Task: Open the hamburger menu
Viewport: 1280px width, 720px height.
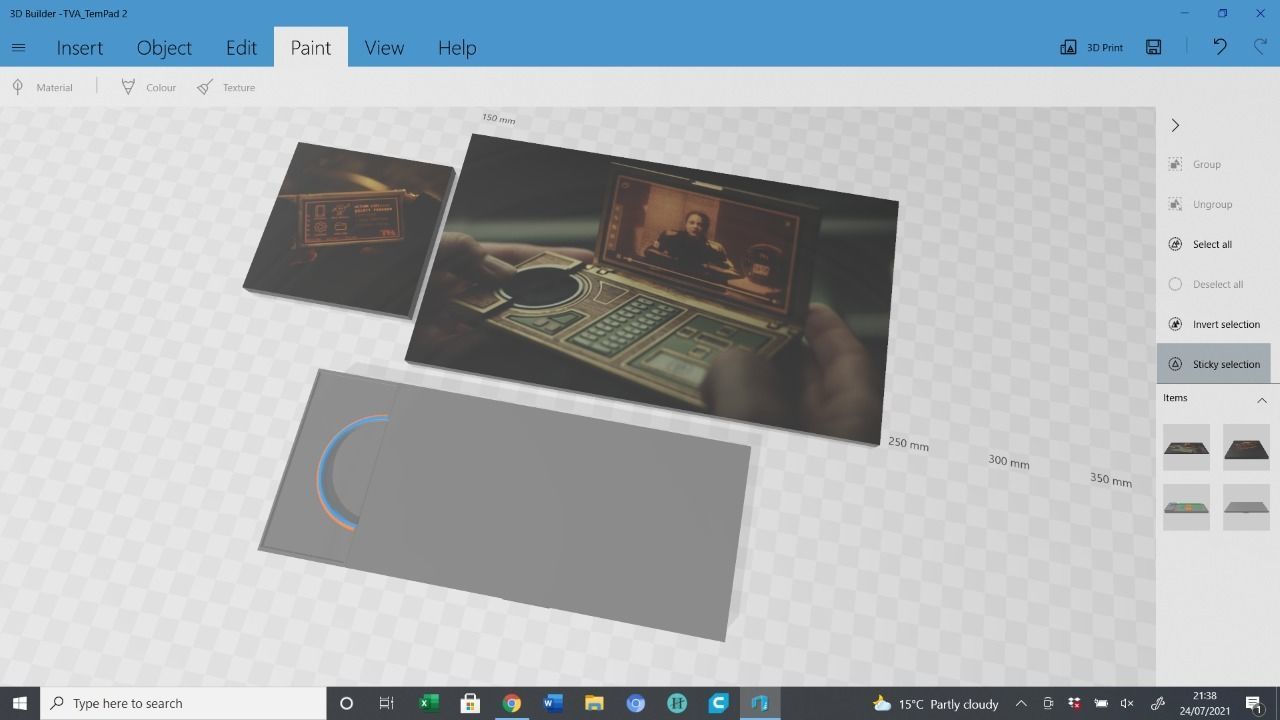Action: 18,47
